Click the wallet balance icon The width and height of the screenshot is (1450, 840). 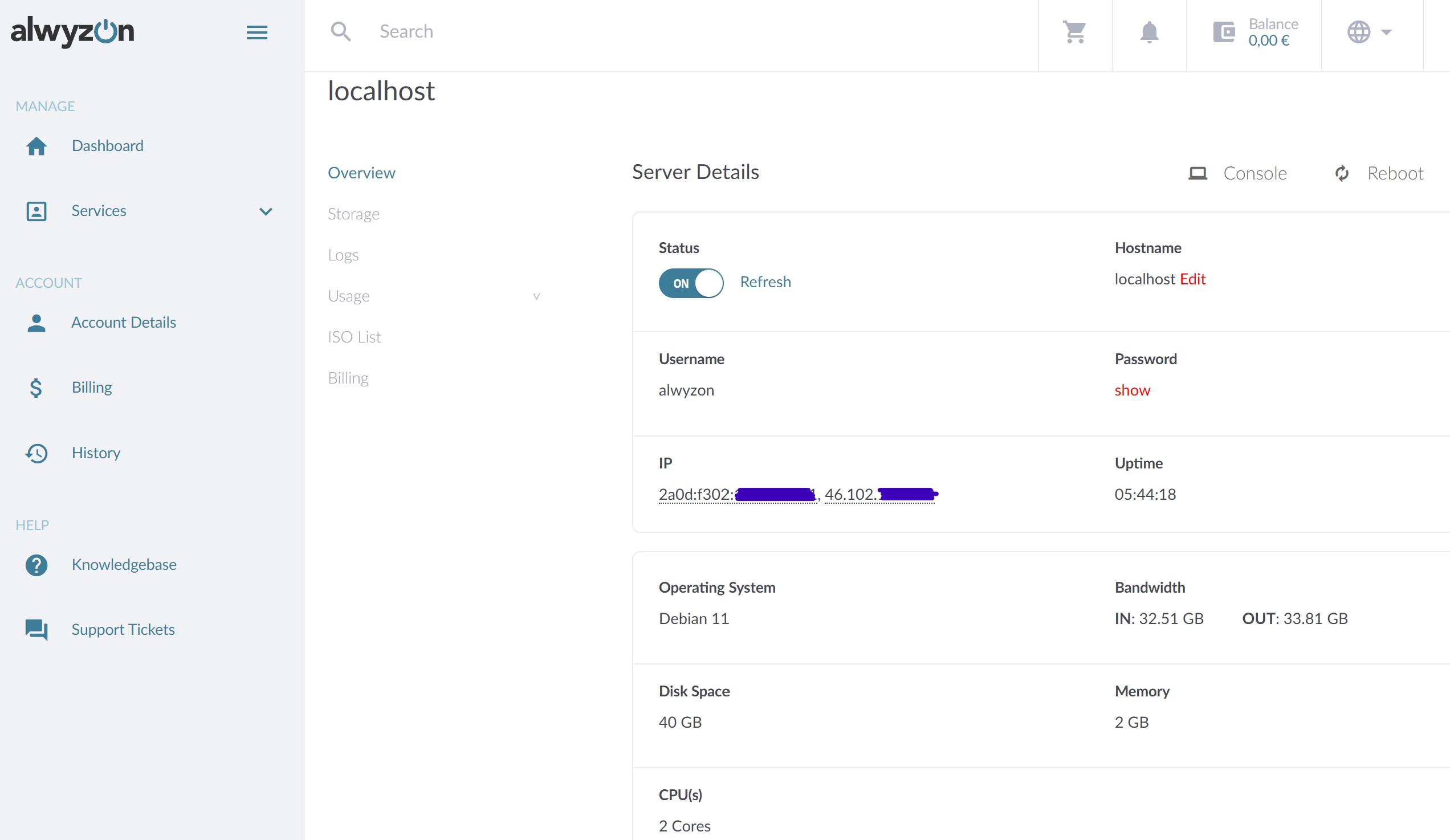(x=1224, y=32)
